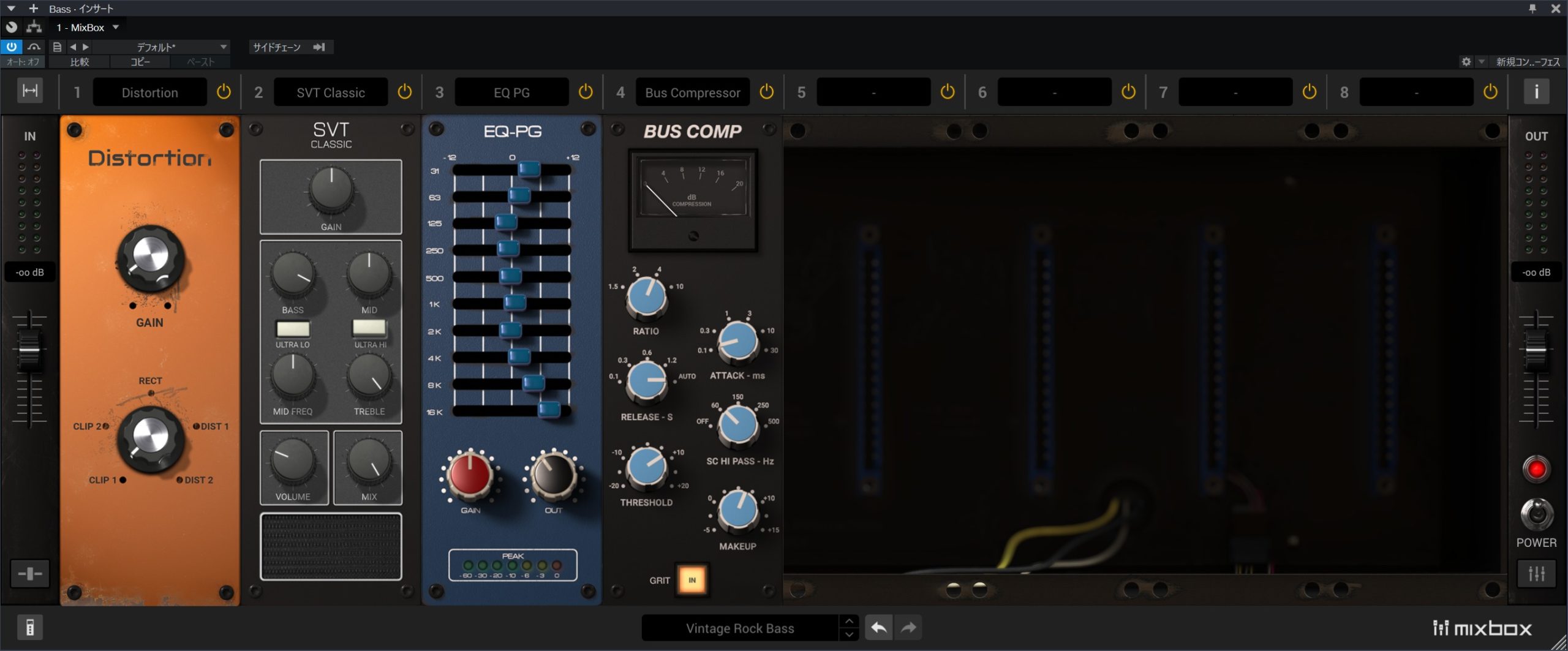
Task: Click the Bus Comp ATTACK knob
Action: (737, 341)
